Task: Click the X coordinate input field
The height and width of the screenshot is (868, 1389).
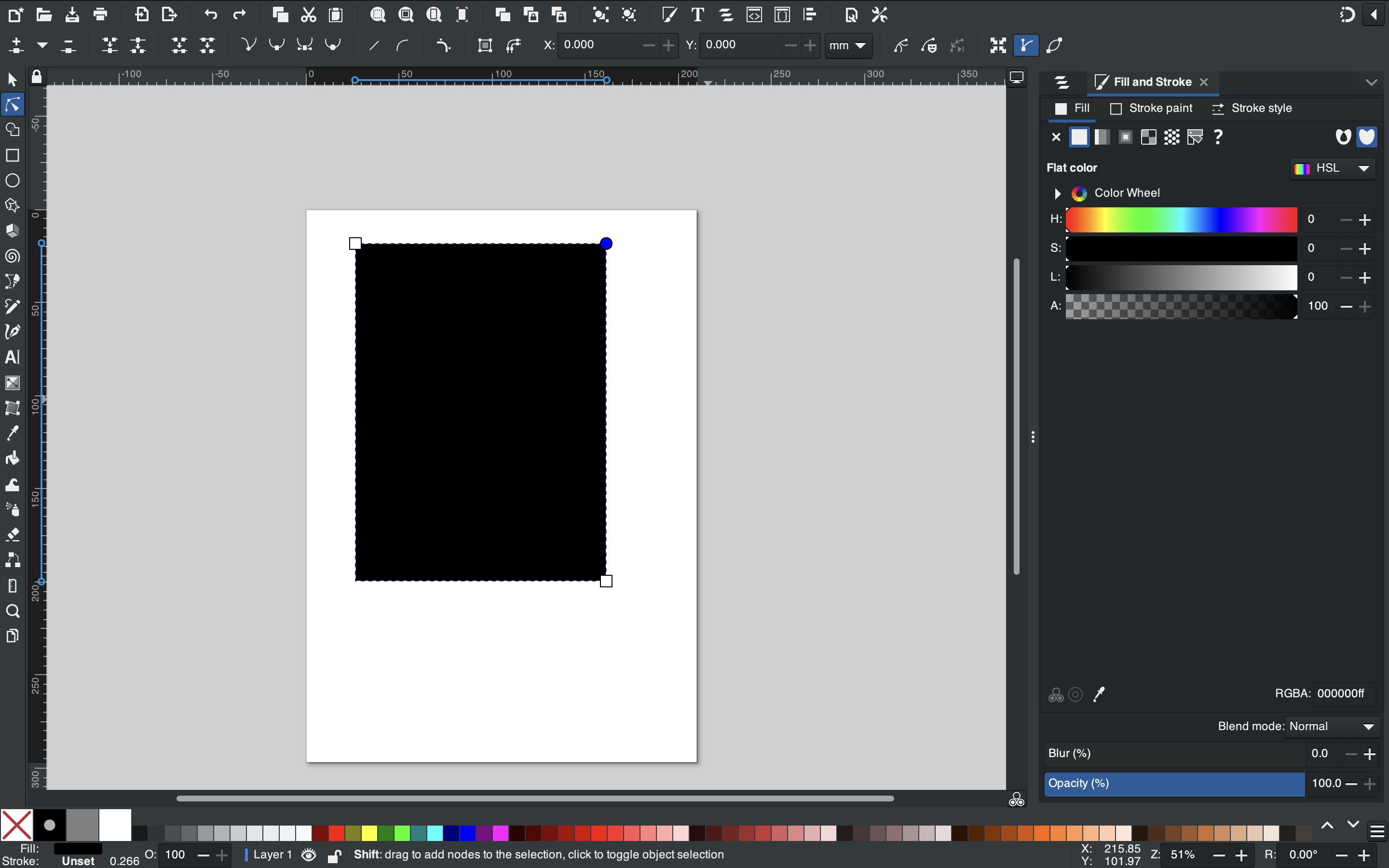Action: click(599, 45)
